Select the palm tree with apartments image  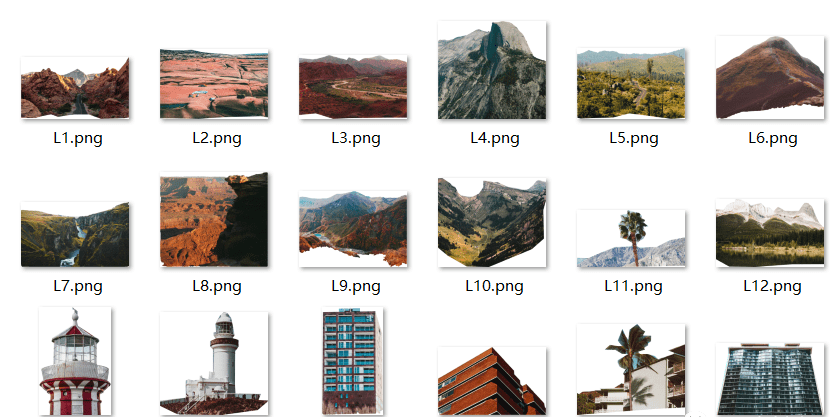(631, 370)
